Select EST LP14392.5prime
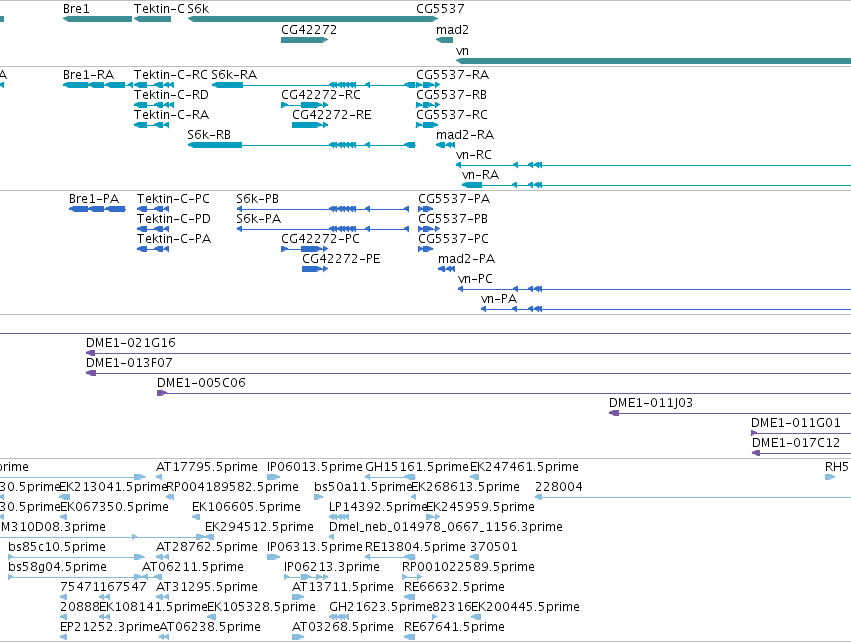This screenshot has width=851, height=642. point(378,507)
